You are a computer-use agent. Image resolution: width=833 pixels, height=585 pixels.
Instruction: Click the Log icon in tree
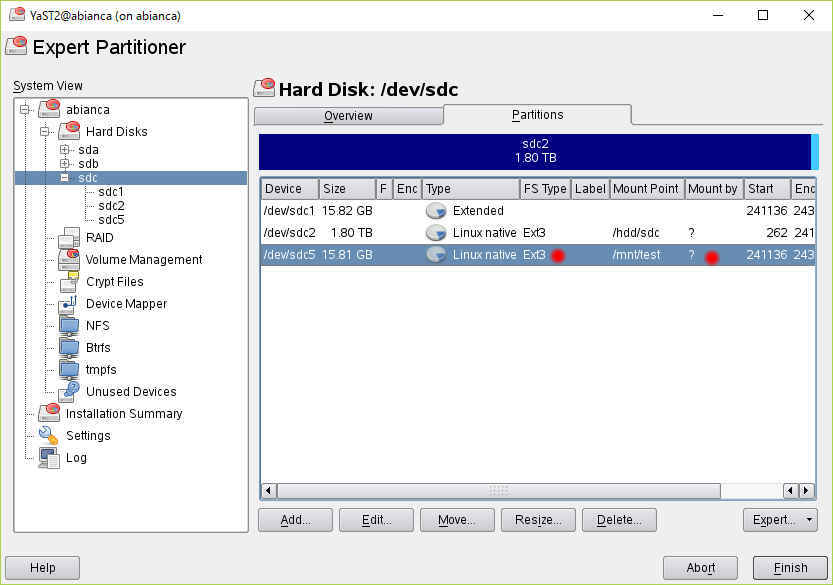click(49, 457)
